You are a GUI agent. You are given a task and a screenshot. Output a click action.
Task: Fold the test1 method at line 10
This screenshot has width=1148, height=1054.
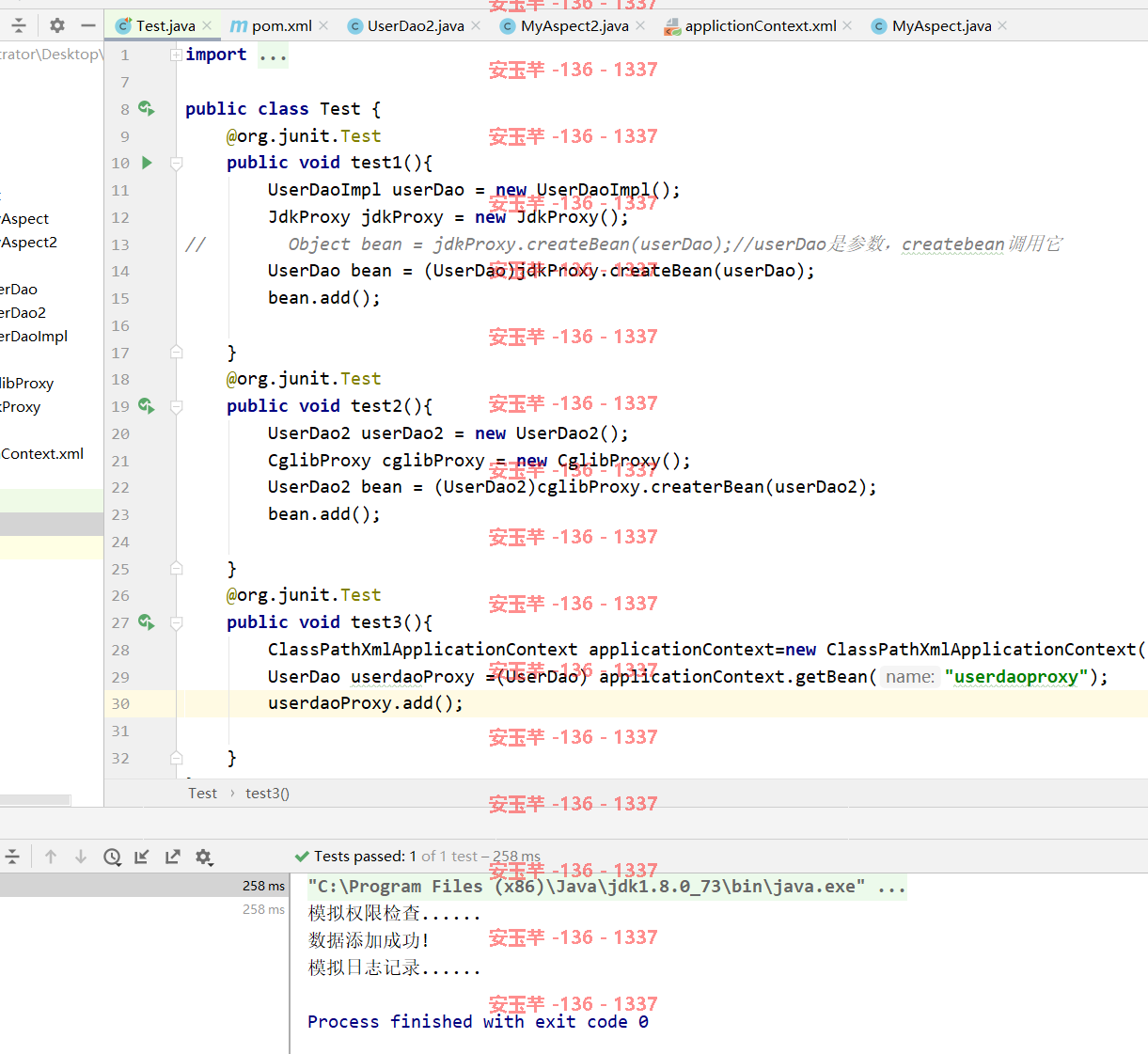pos(176,163)
